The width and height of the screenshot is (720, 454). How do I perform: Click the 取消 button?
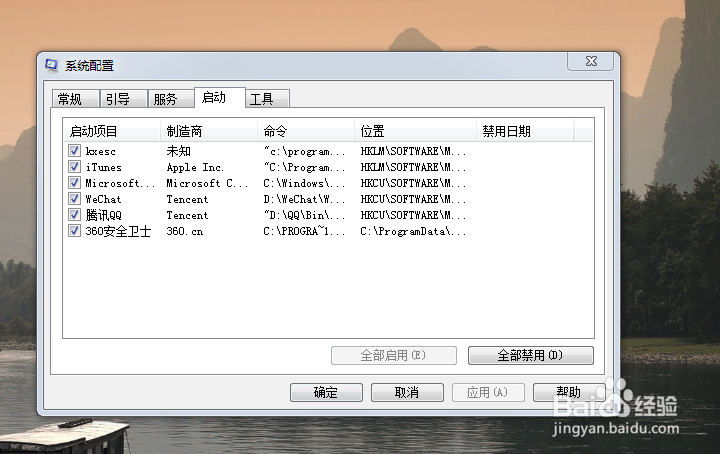click(407, 392)
